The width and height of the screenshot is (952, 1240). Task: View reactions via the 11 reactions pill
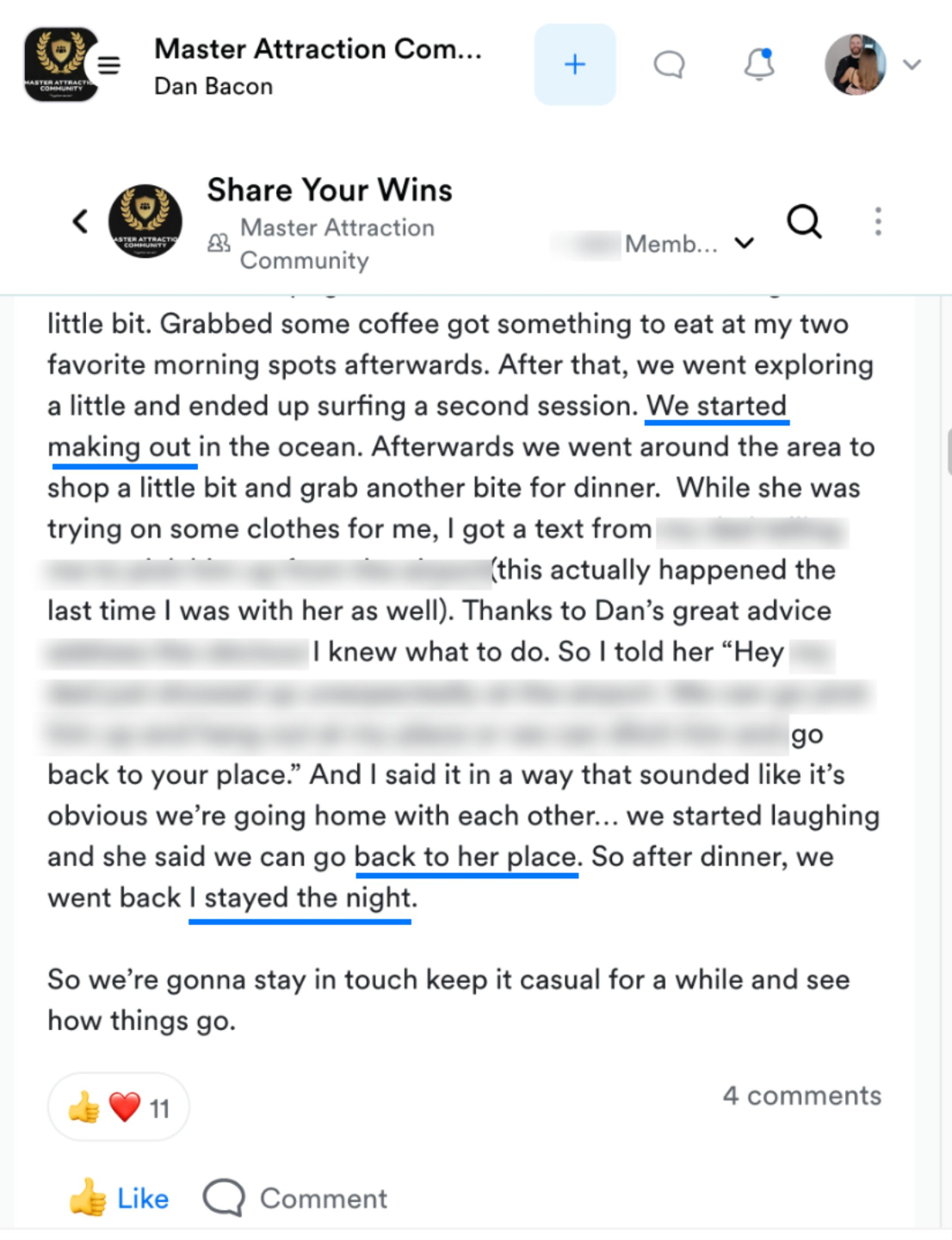119,1107
